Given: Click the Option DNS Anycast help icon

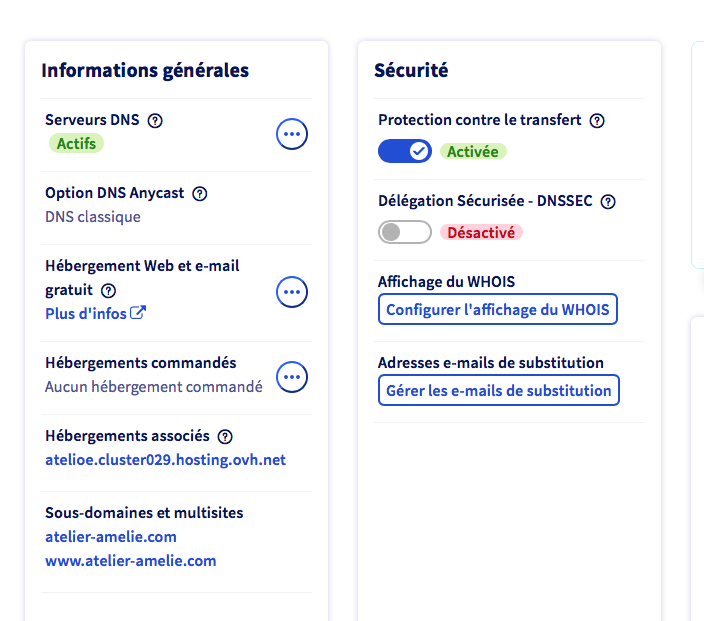Looking at the screenshot, I should [x=199, y=193].
